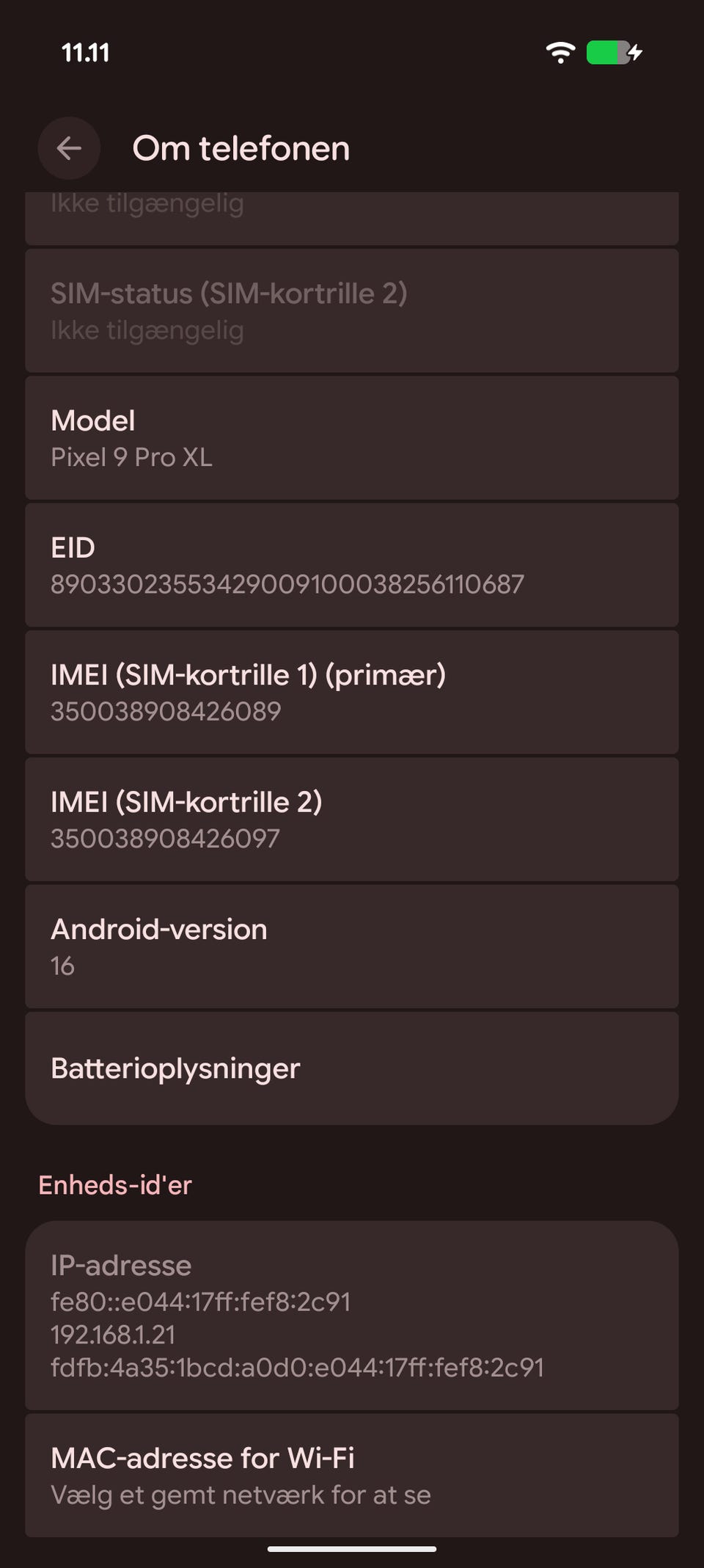The height and width of the screenshot is (1568, 704).
Task: Tap the Enheds-id'er section header
Action: pos(115,1185)
